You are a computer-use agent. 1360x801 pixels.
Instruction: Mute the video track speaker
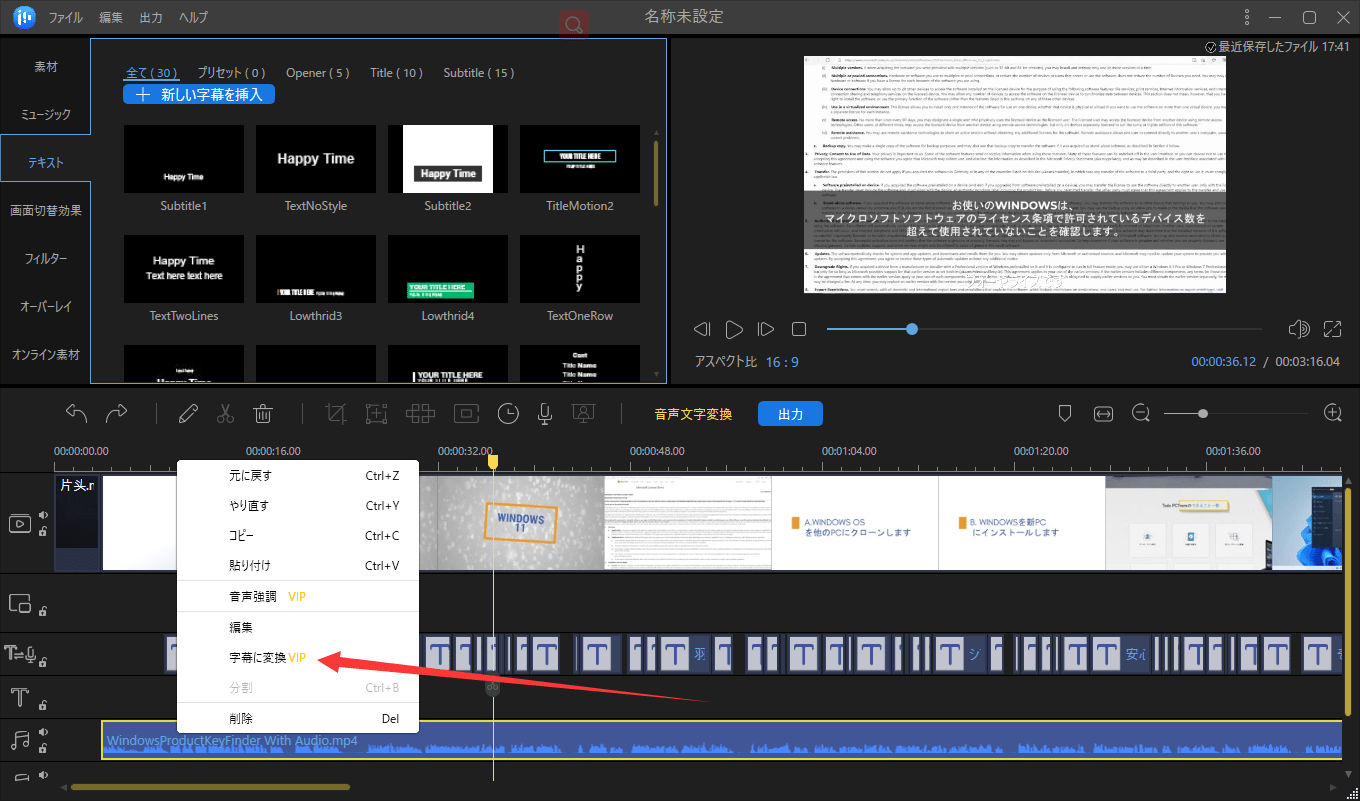pyautogui.click(x=43, y=516)
